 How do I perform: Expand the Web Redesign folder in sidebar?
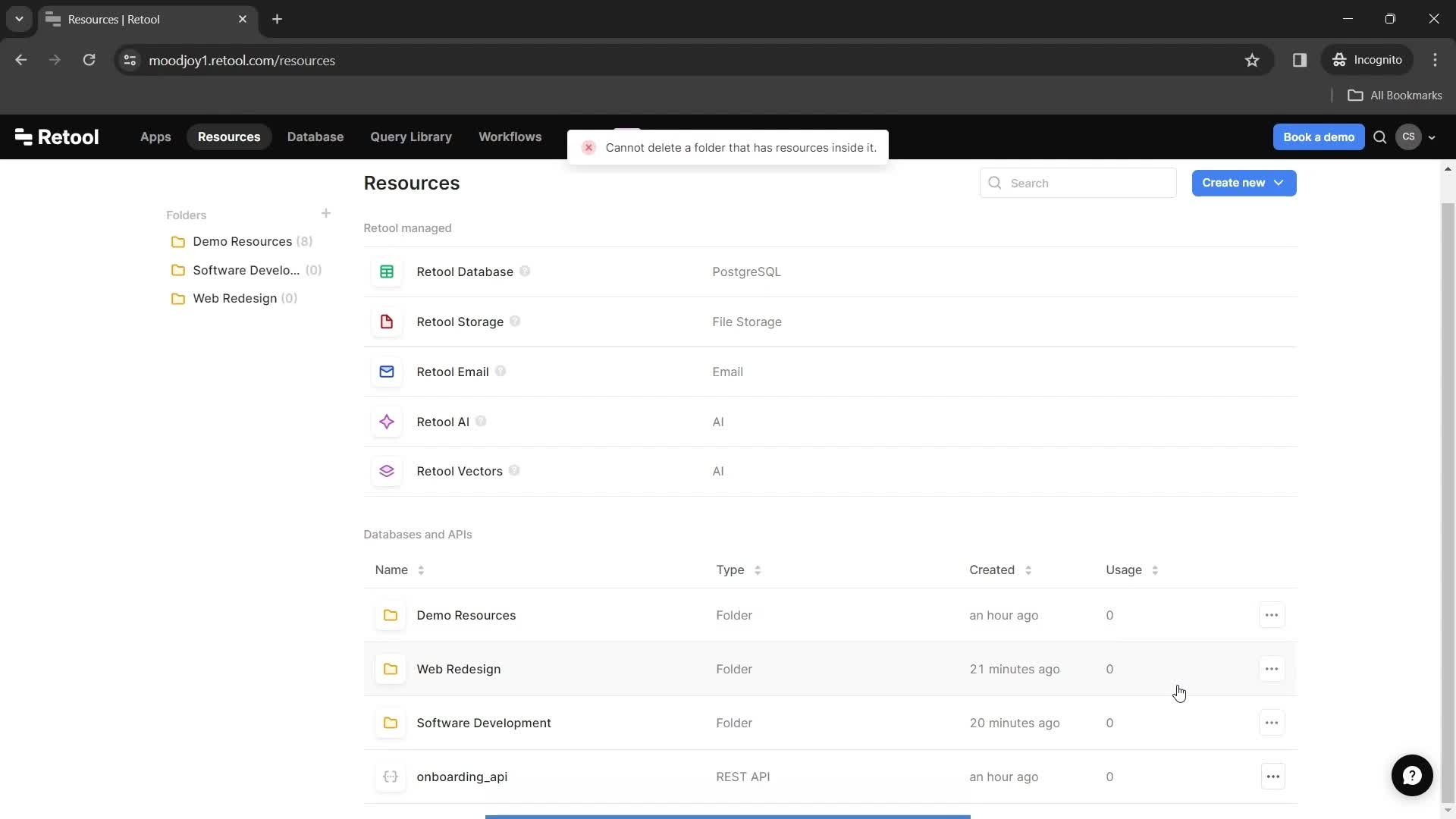point(234,298)
